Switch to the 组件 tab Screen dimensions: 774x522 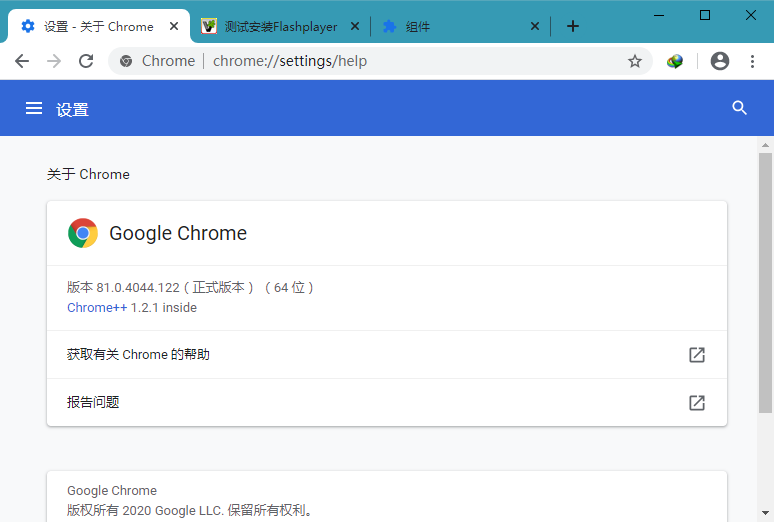point(461,26)
